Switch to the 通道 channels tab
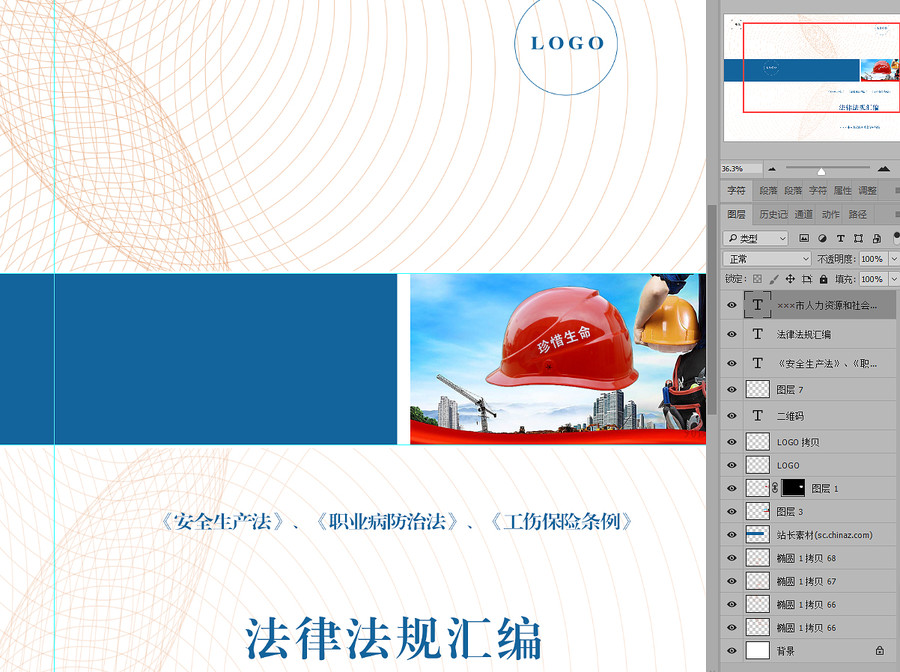900x672 pixels. pos(804,214)
